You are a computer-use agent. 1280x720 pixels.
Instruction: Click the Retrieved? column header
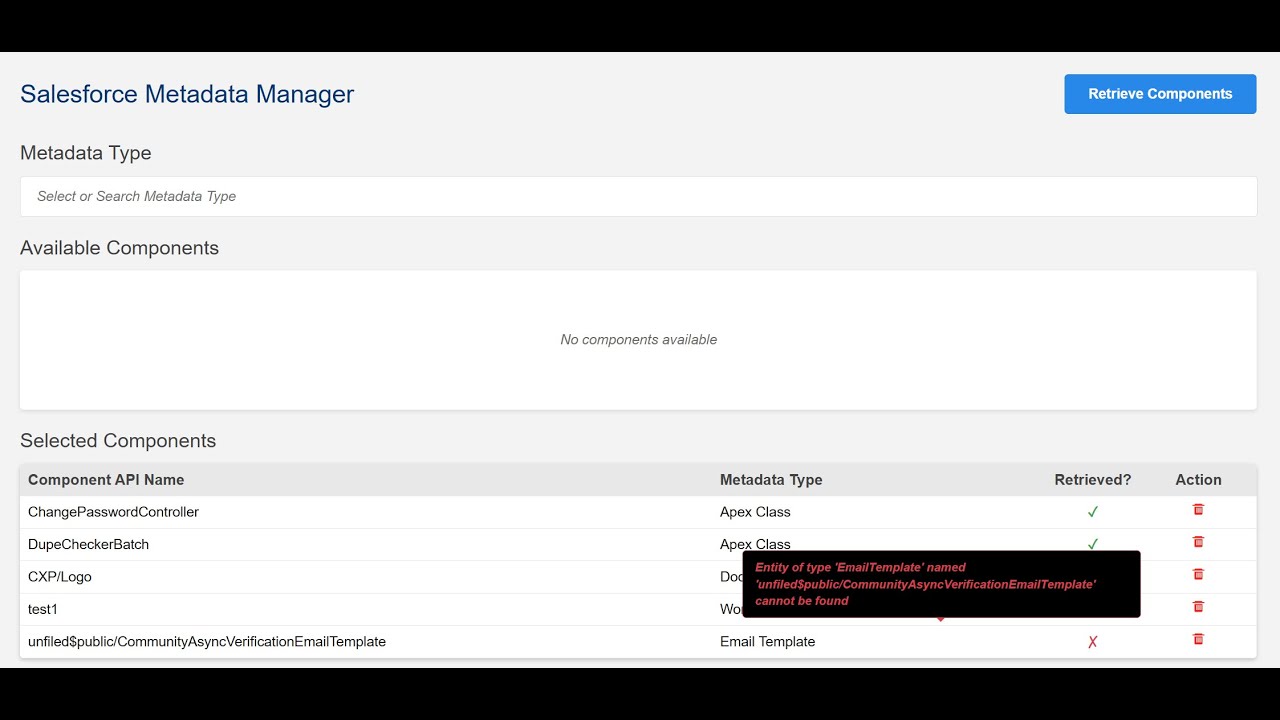click(1092, 480)
